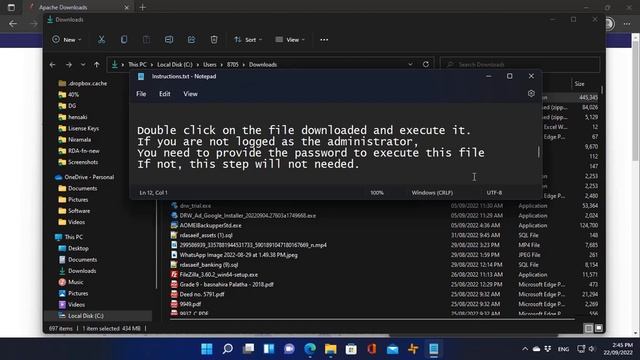Open Notepad View menu

point(190,94)
